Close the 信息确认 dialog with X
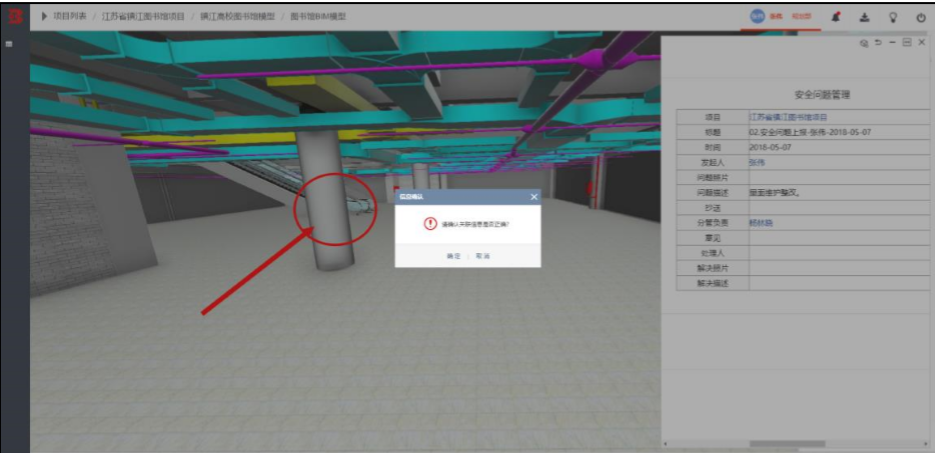935x453 pixels. click(x=534, y=196)
